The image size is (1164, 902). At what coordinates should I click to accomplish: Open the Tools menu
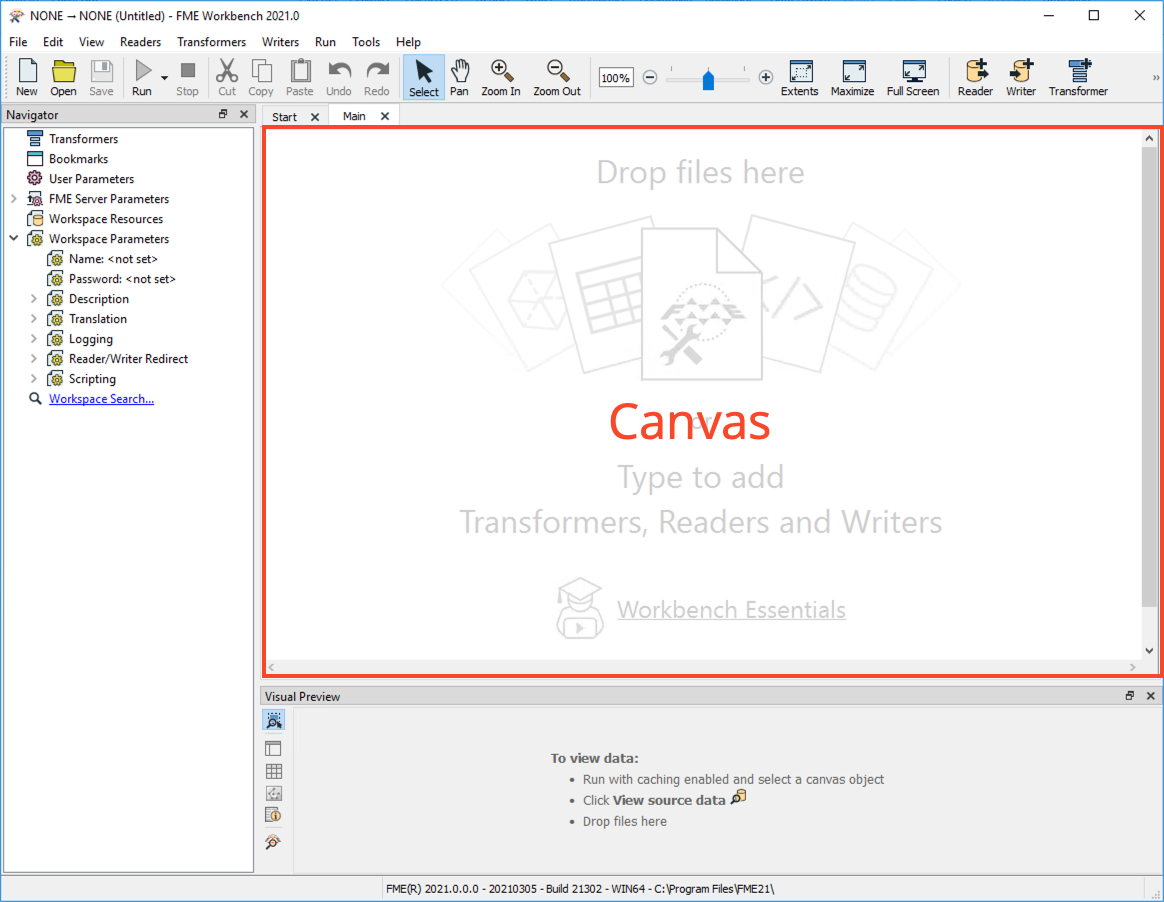[x=365, y=42]
